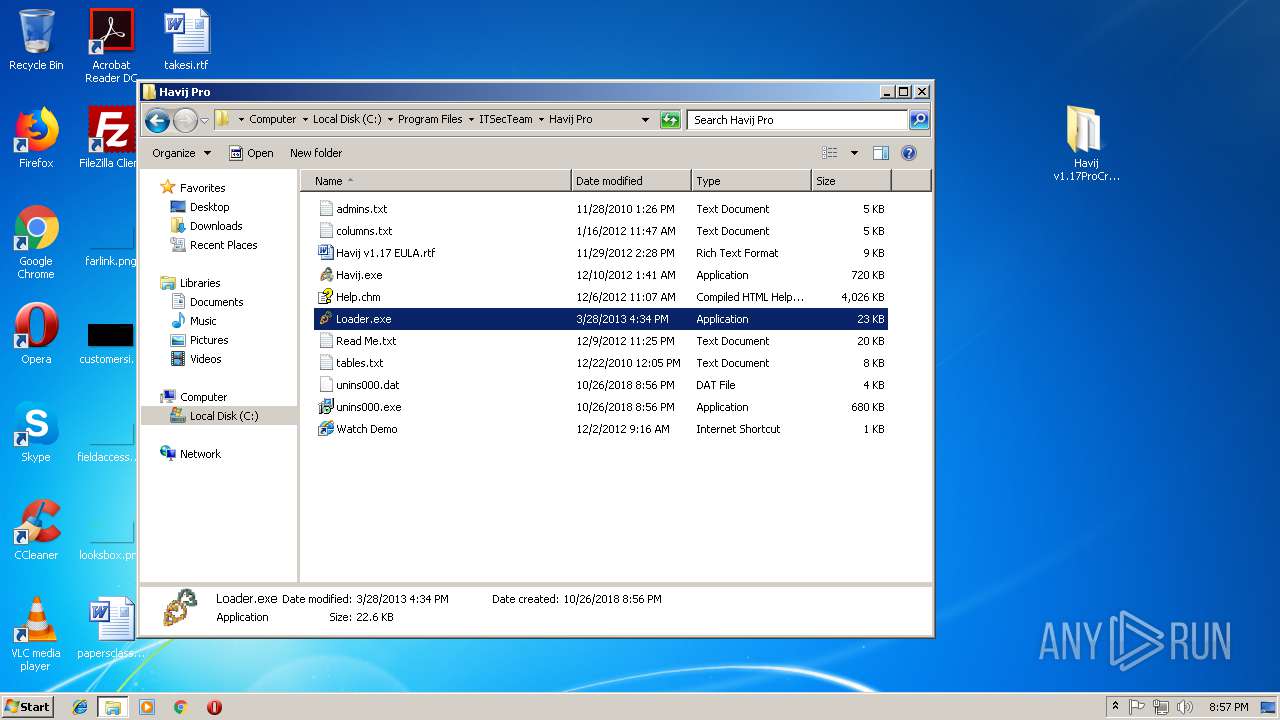Change view with the views icon
This screenshot has height=720, width=1280.
click(830, 153)
